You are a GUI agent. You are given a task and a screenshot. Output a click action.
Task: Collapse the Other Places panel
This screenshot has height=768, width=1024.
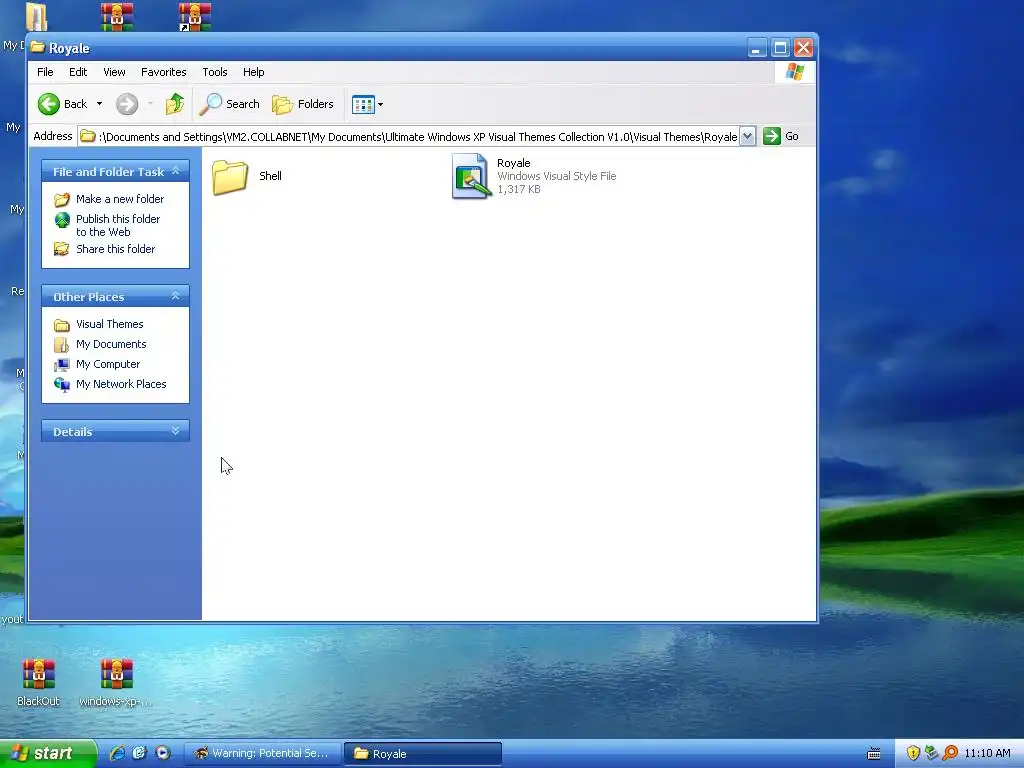coord(175,296)
